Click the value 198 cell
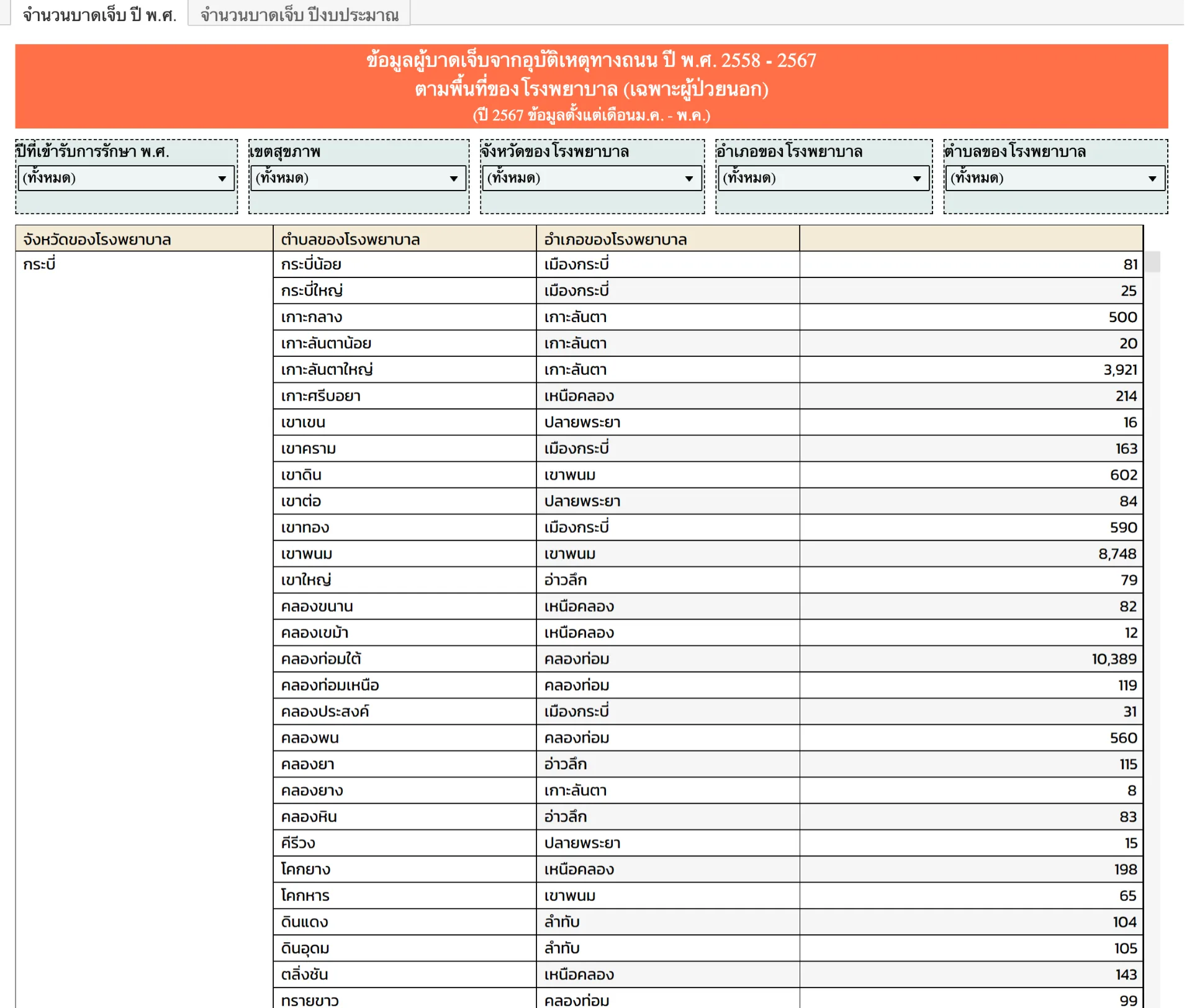 [x=971, y=870]
